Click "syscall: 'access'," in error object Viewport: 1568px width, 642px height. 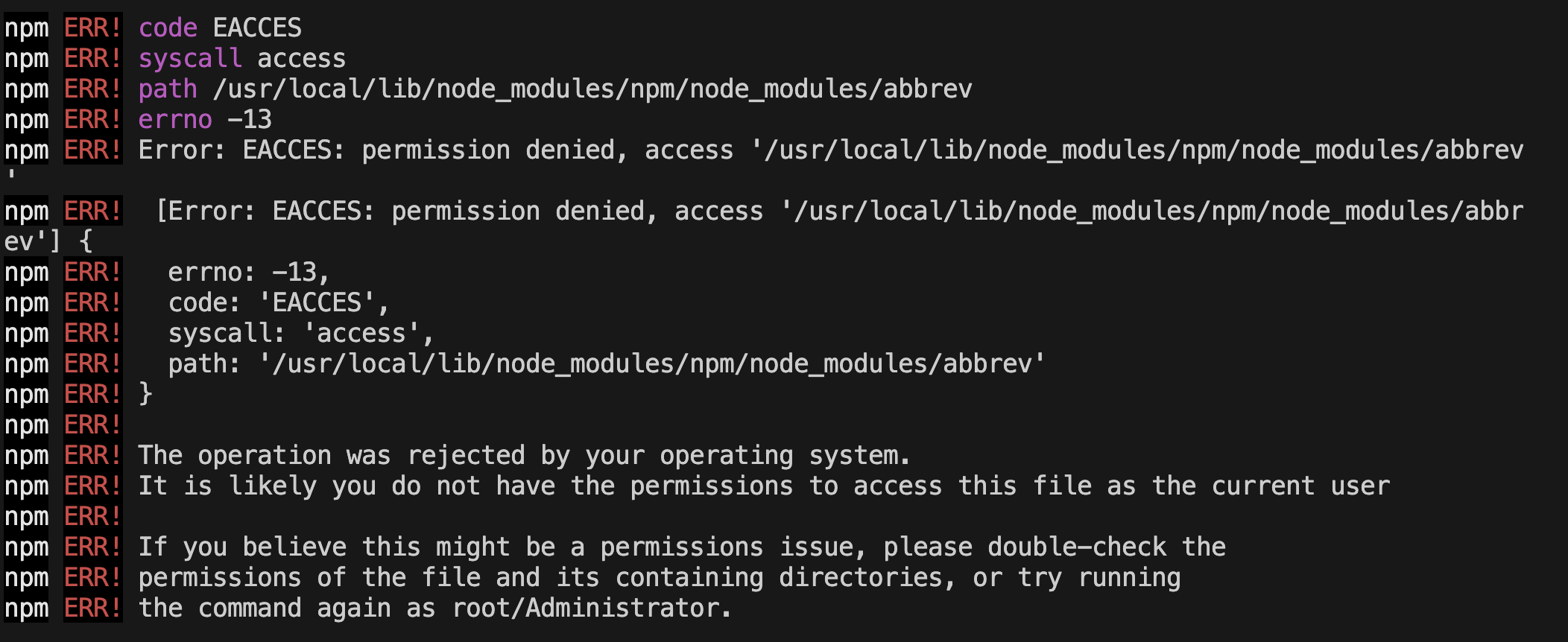(x=301, y=334)
